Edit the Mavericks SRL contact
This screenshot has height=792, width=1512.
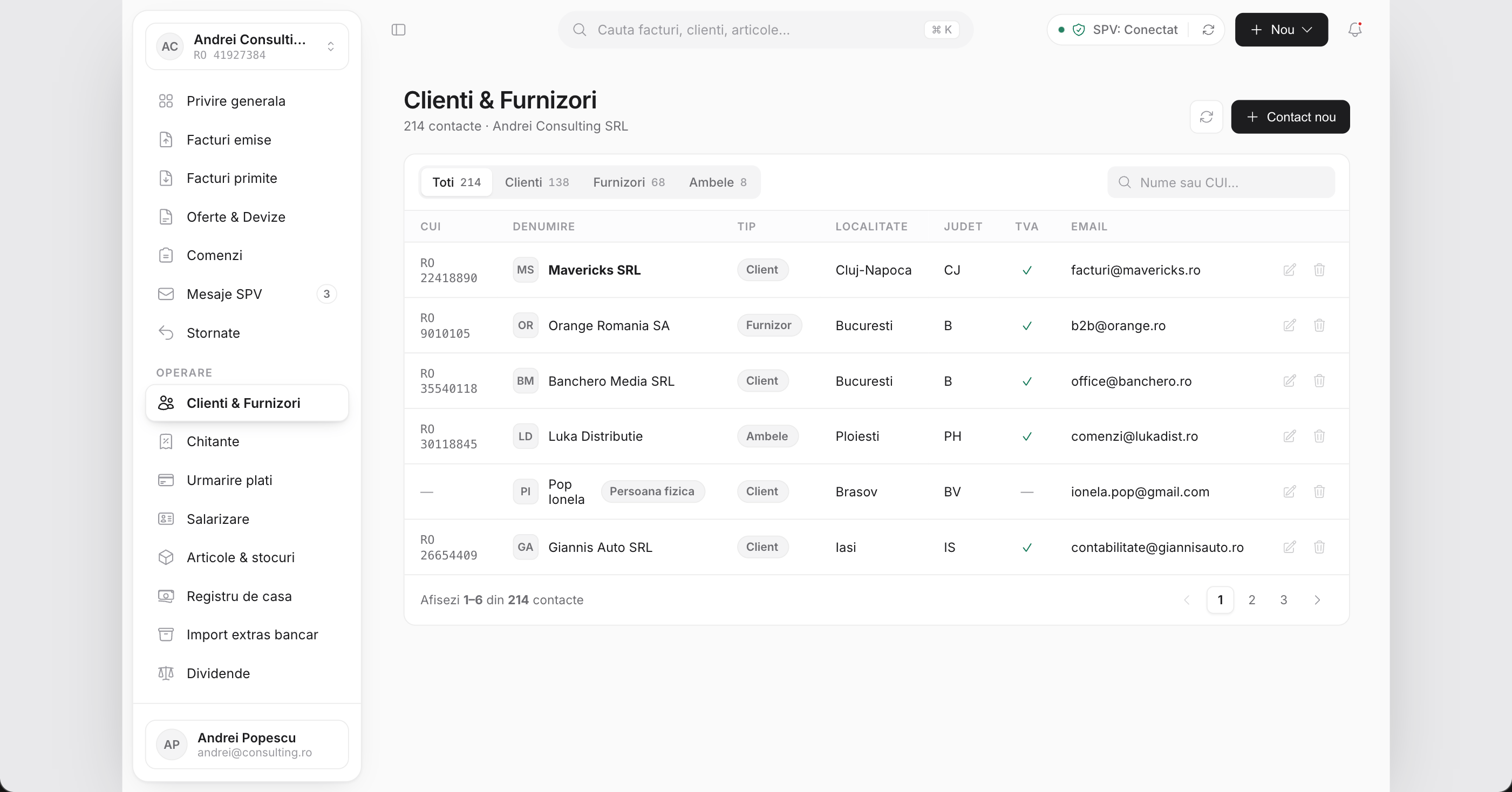[1289, 270]
